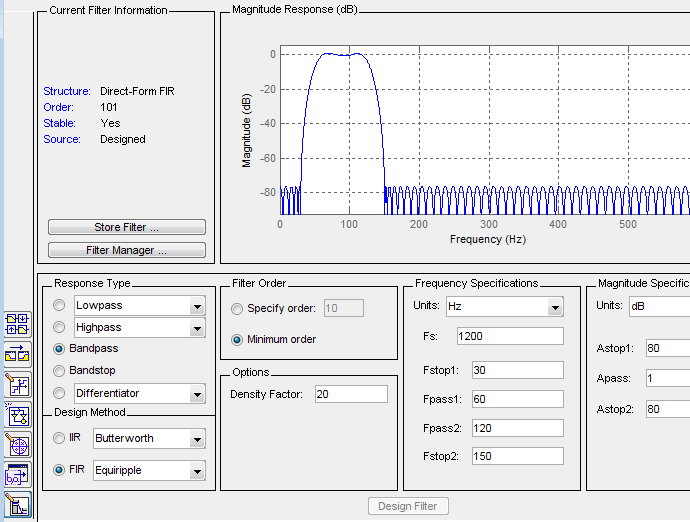The image size is (690, 522).
Task: Click the filter order value 101
Action: 109,107
